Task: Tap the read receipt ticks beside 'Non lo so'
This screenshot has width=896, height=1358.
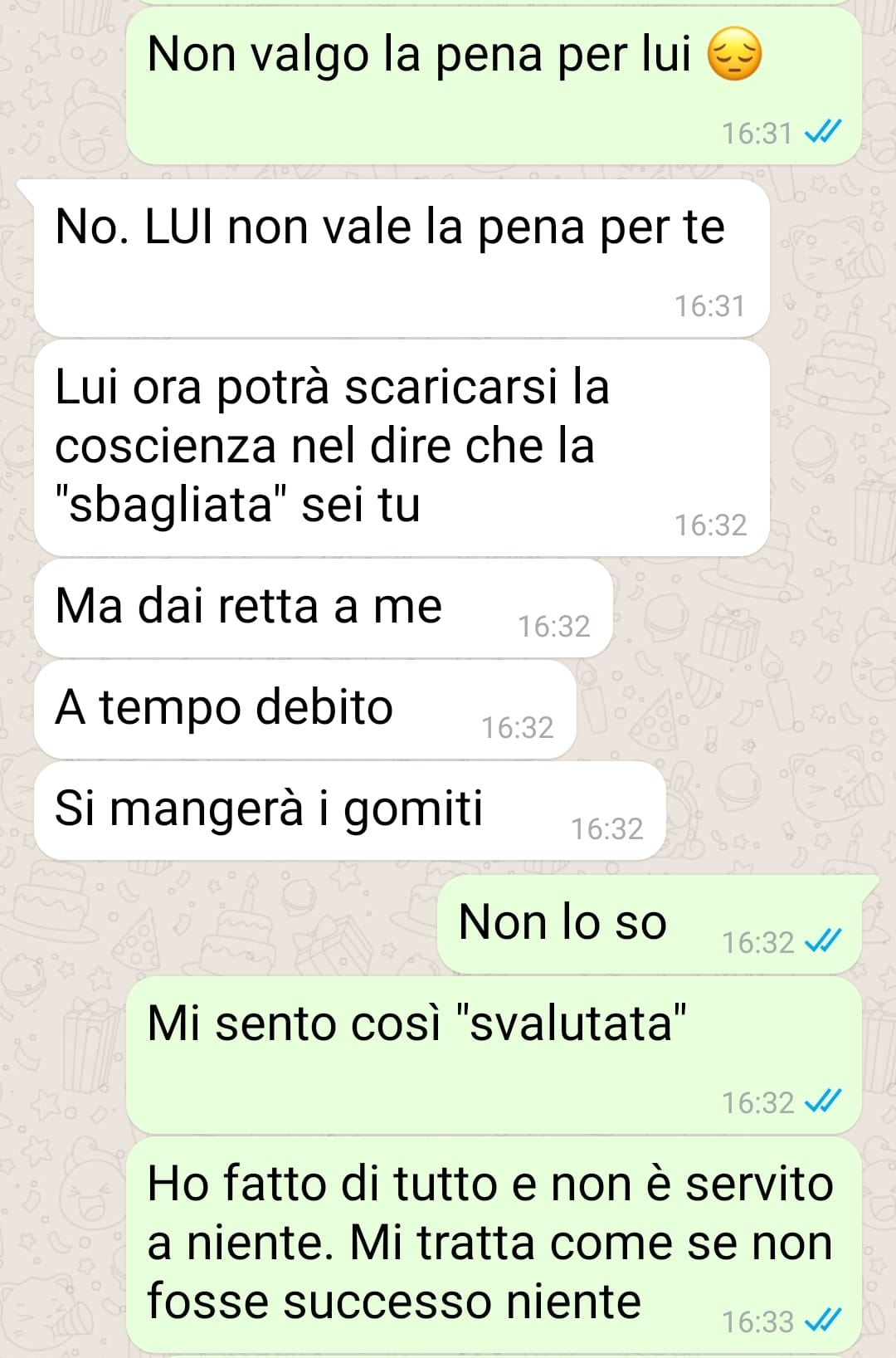Action: [x=824, y=941]
